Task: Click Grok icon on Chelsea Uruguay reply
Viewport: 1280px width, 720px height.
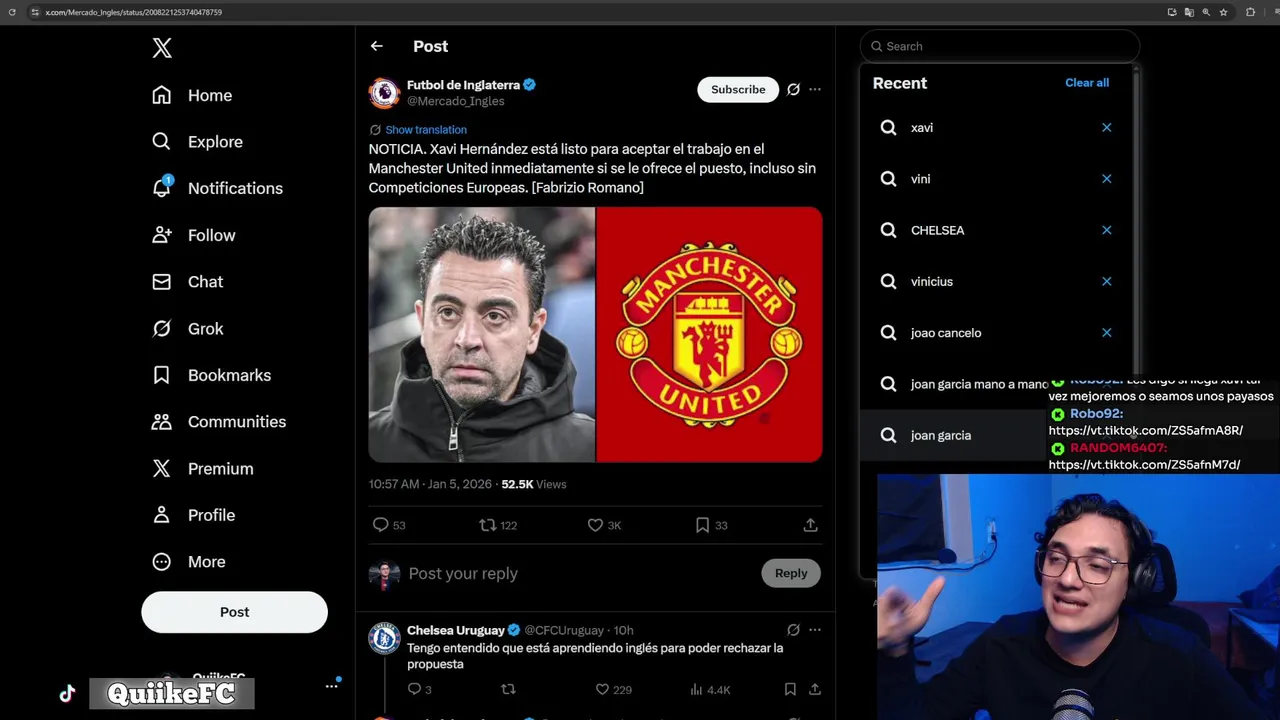Action: (793, 630)
